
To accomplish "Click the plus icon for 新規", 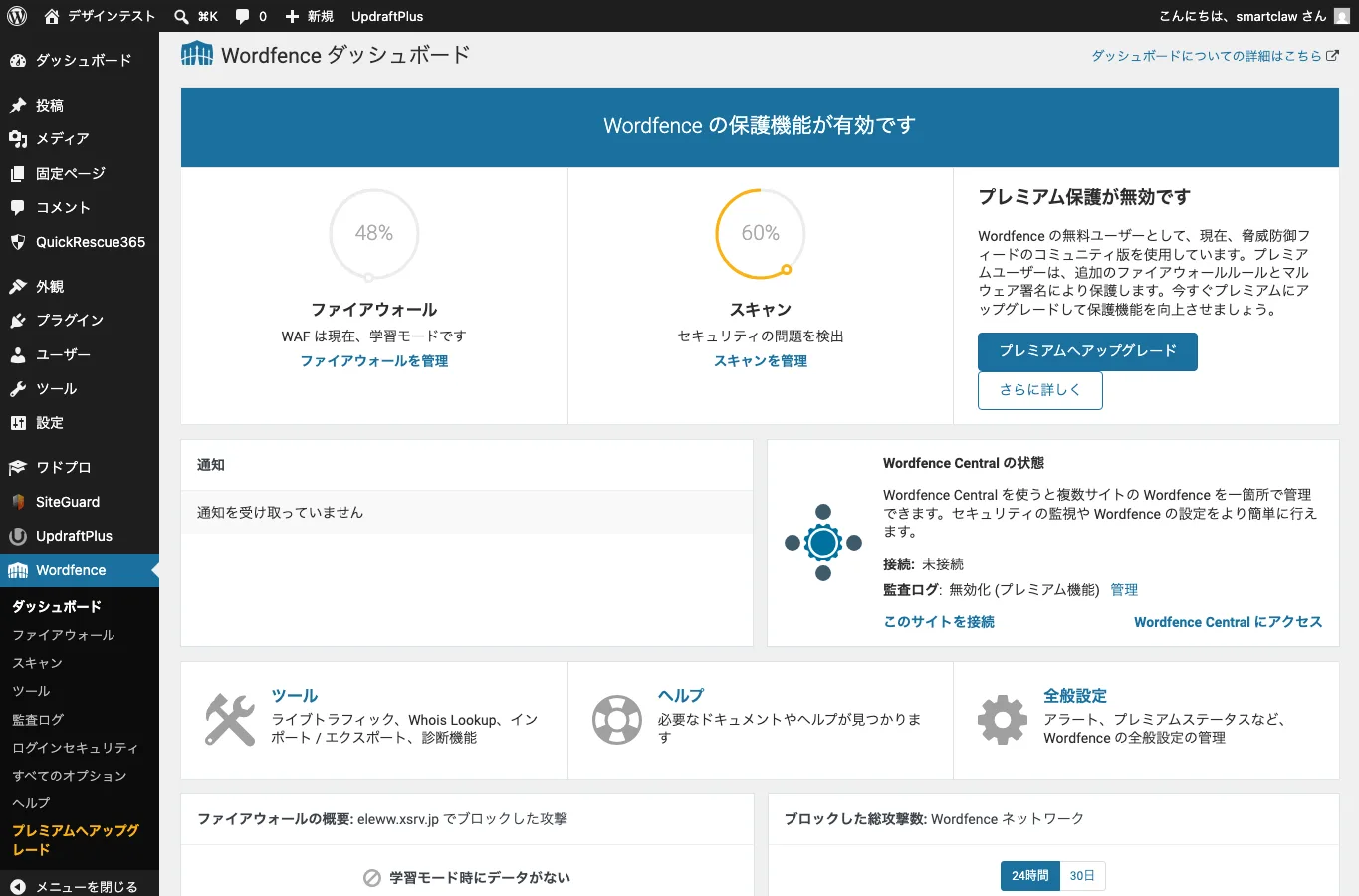I will click(x=292, y=16).
